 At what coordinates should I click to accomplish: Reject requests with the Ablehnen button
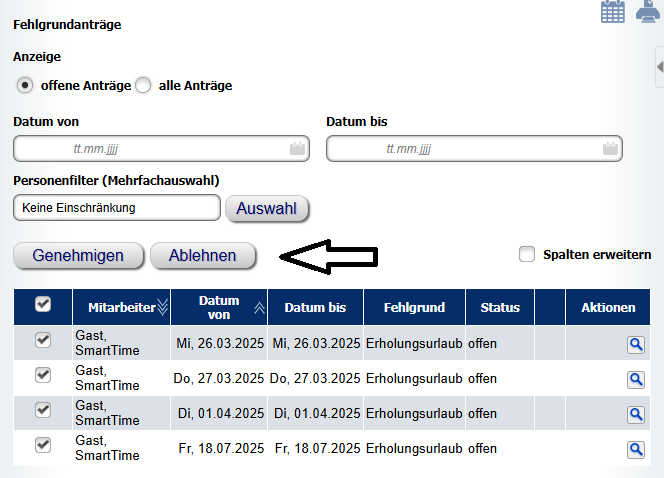(x=203, y=256)
